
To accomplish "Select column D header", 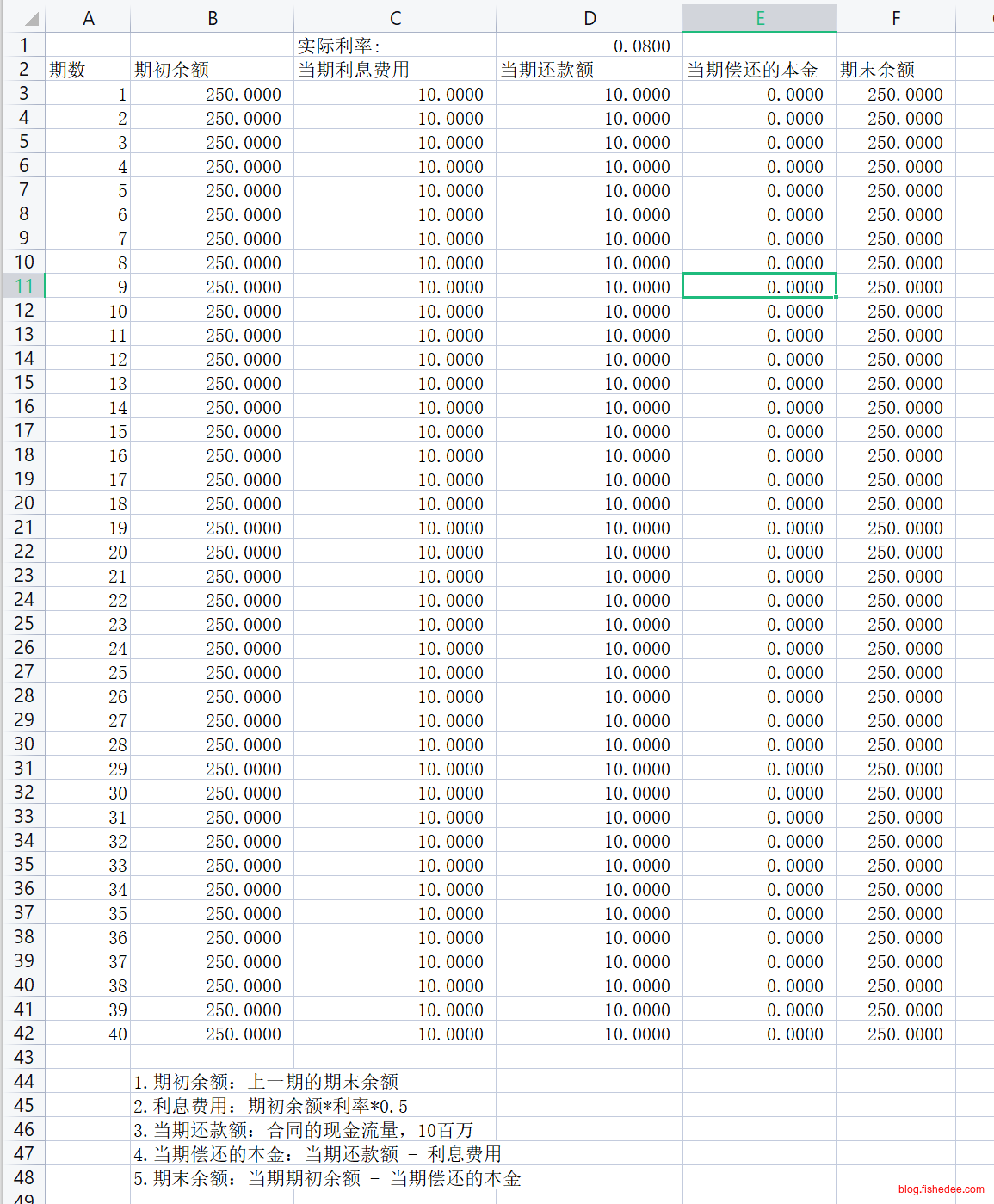I will click(590, 18).
